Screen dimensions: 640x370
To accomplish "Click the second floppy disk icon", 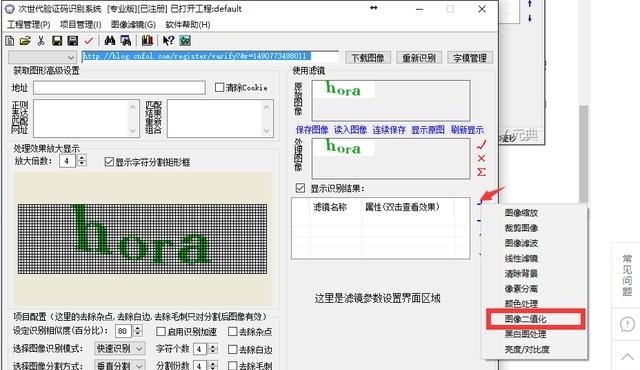I will point(73,40).
